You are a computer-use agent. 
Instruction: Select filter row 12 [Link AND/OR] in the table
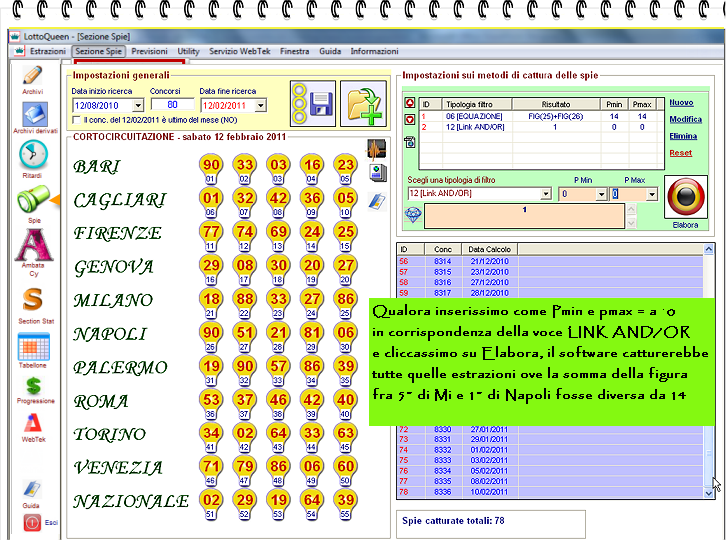pyautogui.click(x=541, y=127)
